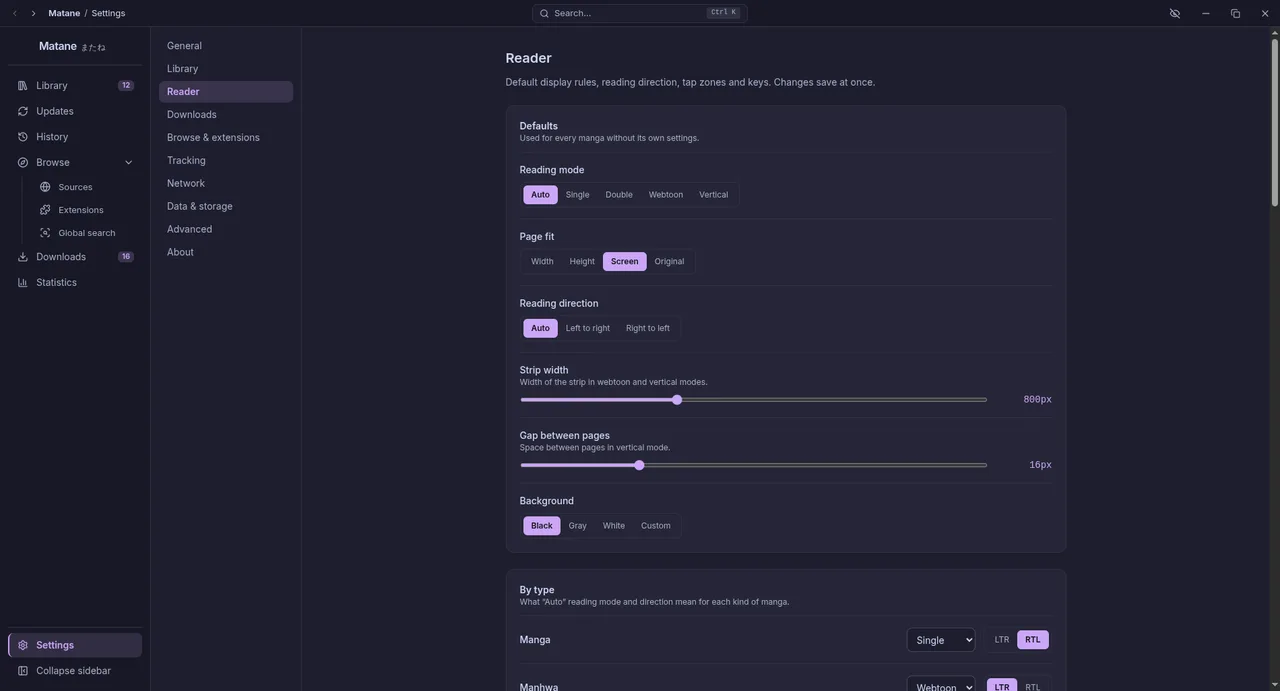Toggle the incognito eye-off icon

[1175, 13]
